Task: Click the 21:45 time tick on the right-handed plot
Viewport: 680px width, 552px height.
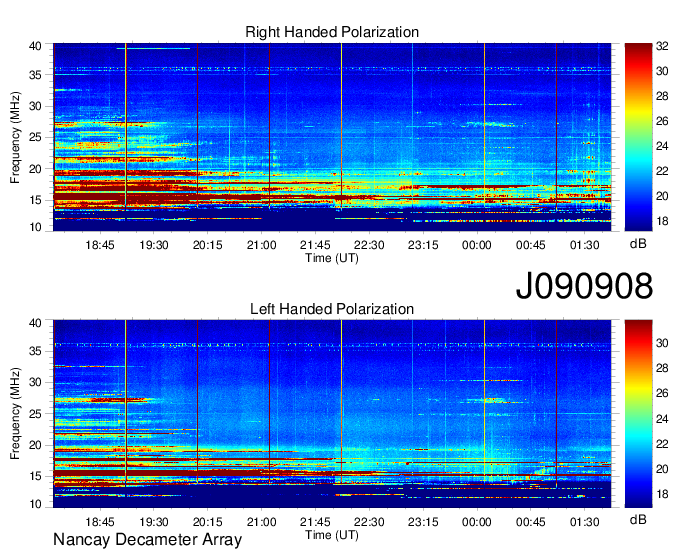Action: point(315,245)
